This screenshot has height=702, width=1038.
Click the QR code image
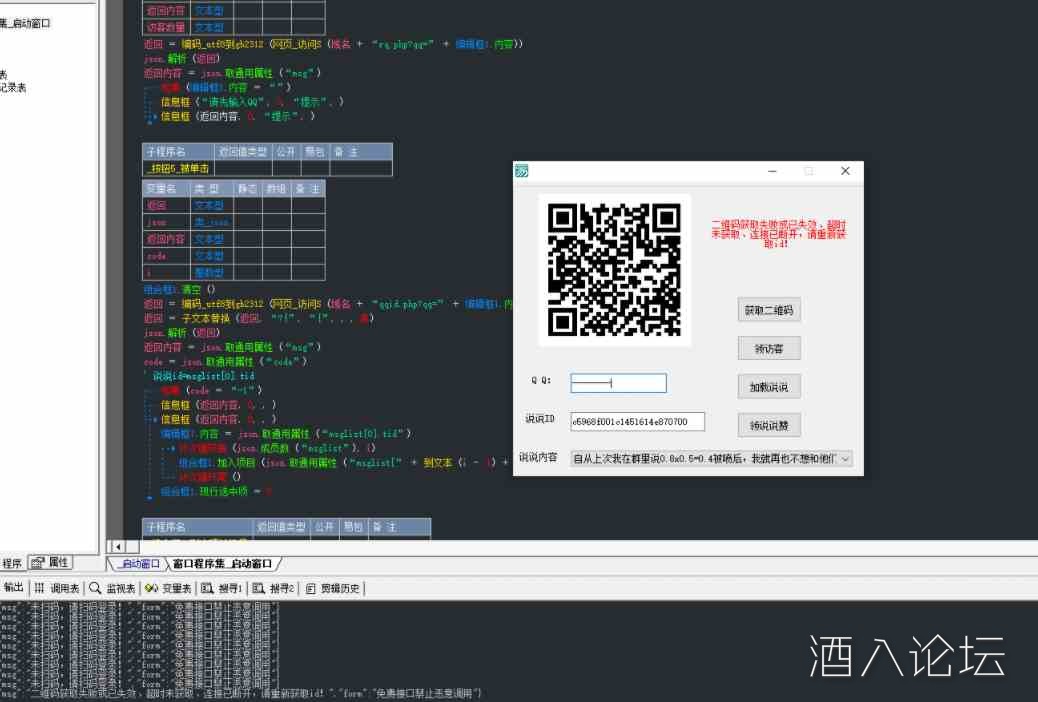[x=614, y=269]
